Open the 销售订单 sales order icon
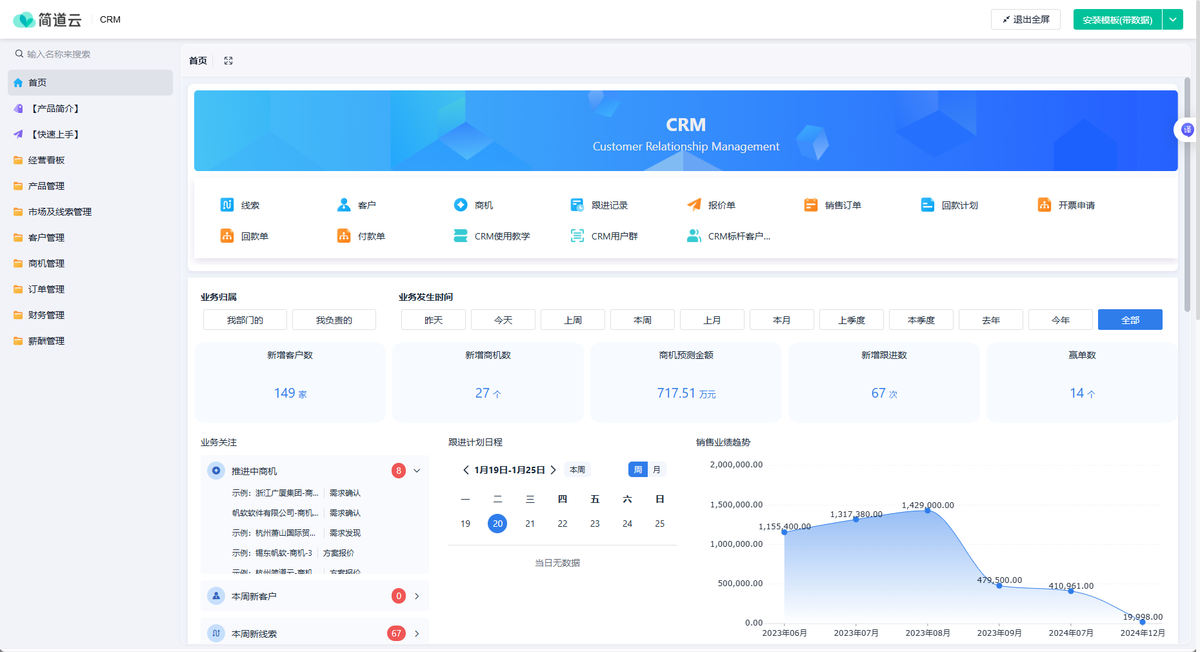Screen dimensions: 1200x652 [x=811, y=205]
